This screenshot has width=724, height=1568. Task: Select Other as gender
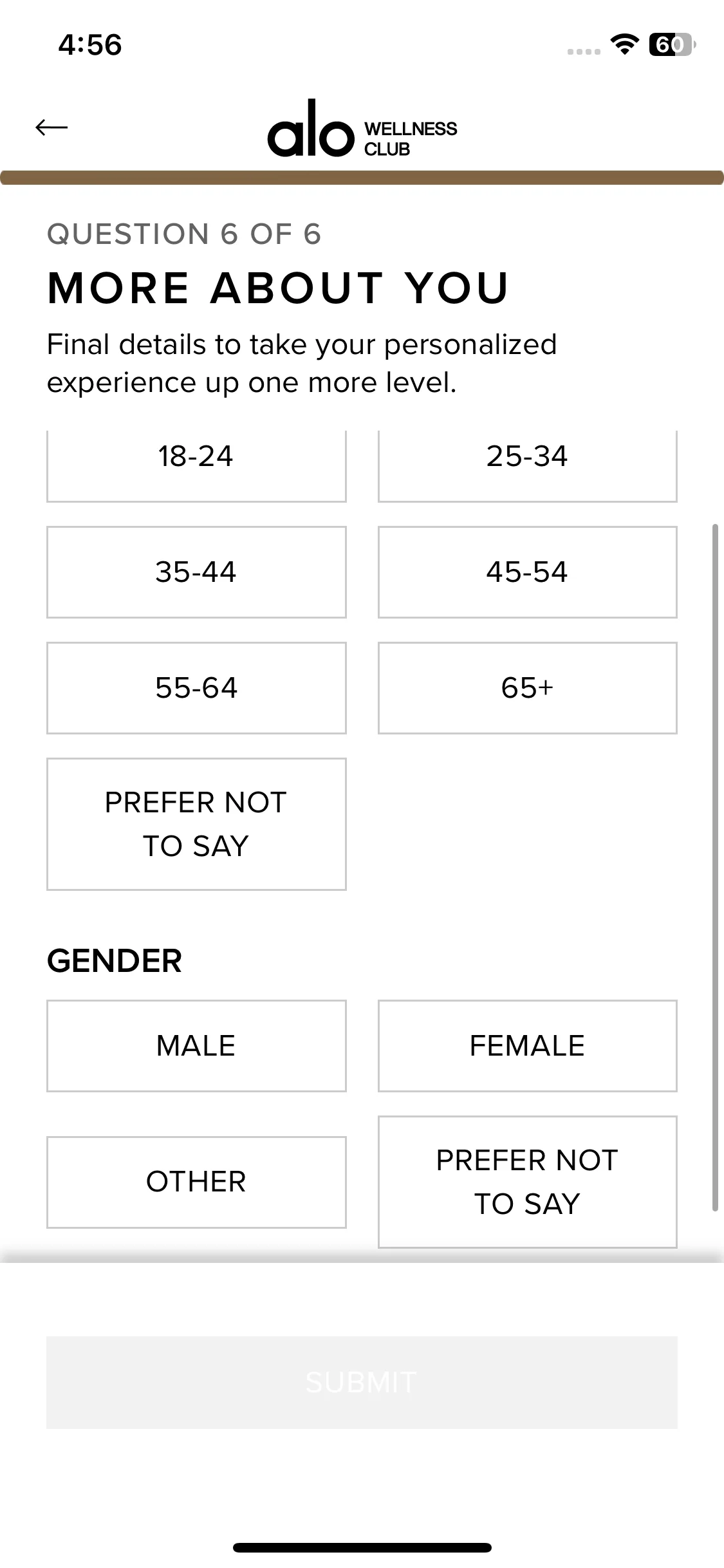[196, 1182]
